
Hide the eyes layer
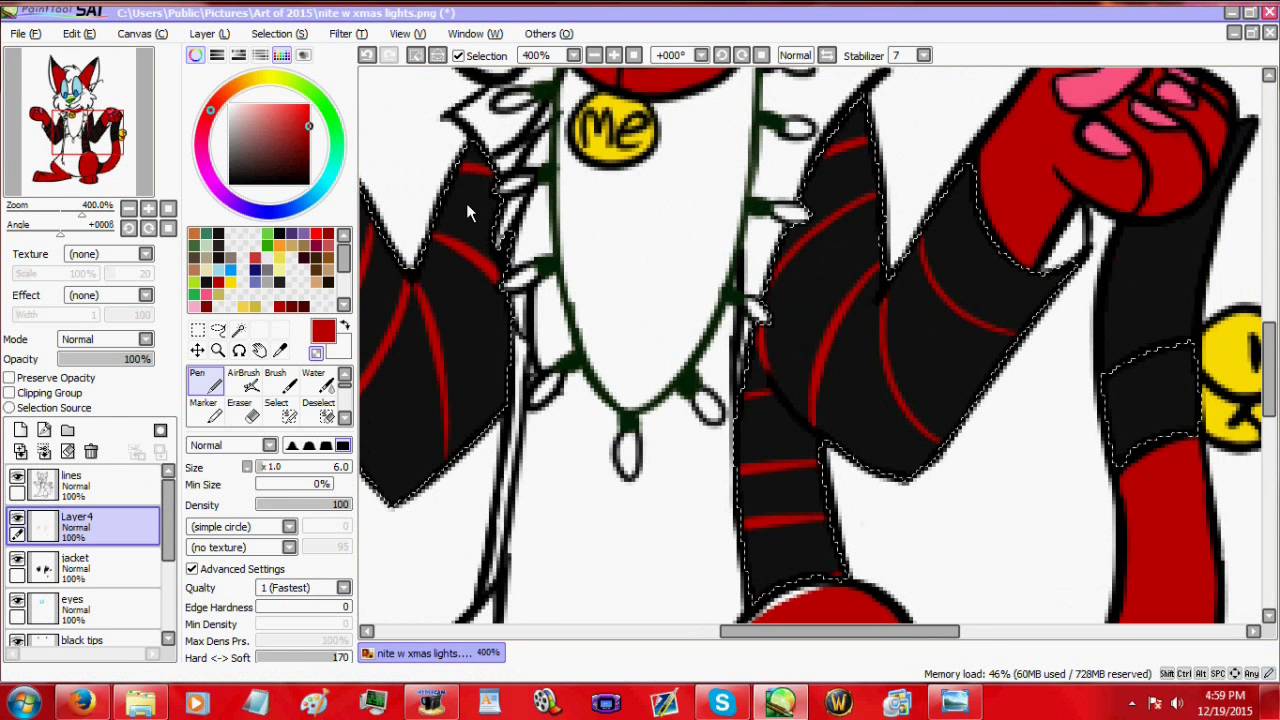tap(17, 600)
